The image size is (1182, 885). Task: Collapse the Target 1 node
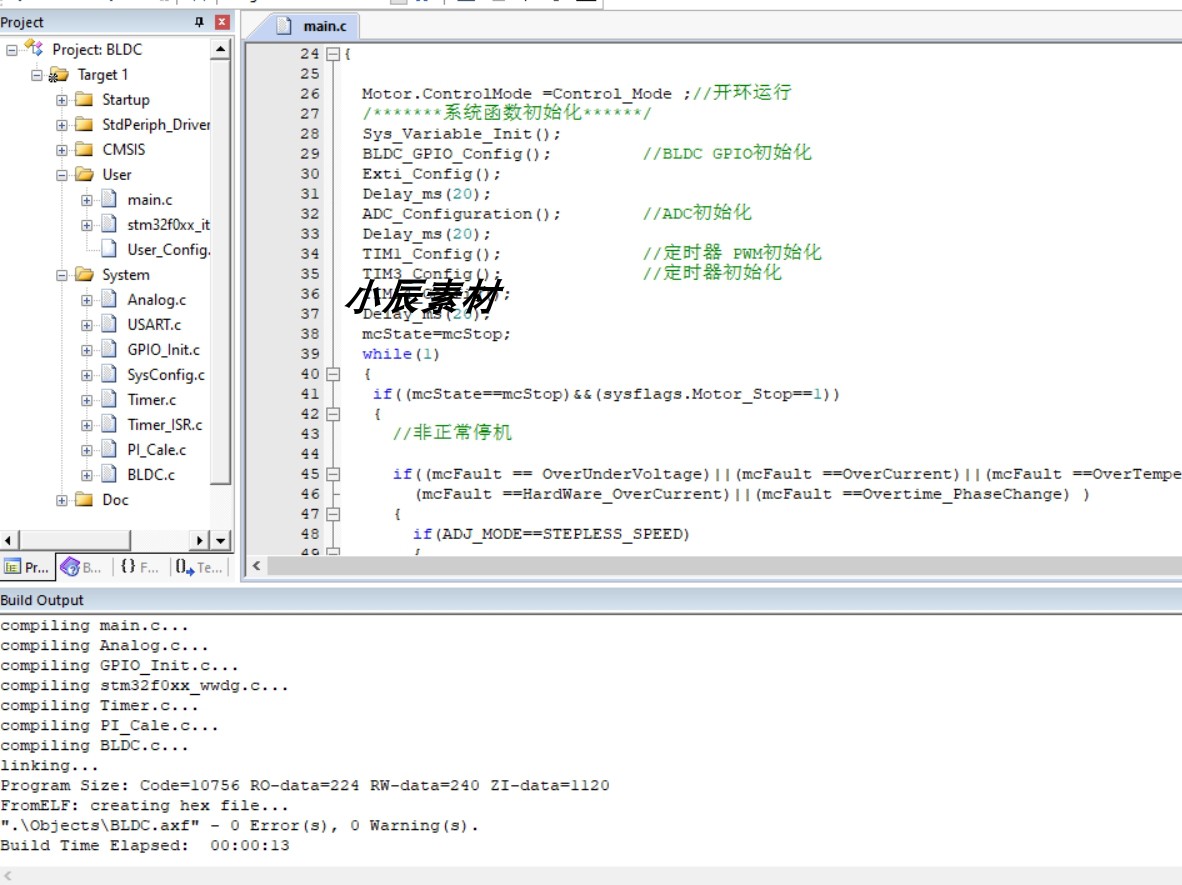pyautogui.click(x=36, y=75)
